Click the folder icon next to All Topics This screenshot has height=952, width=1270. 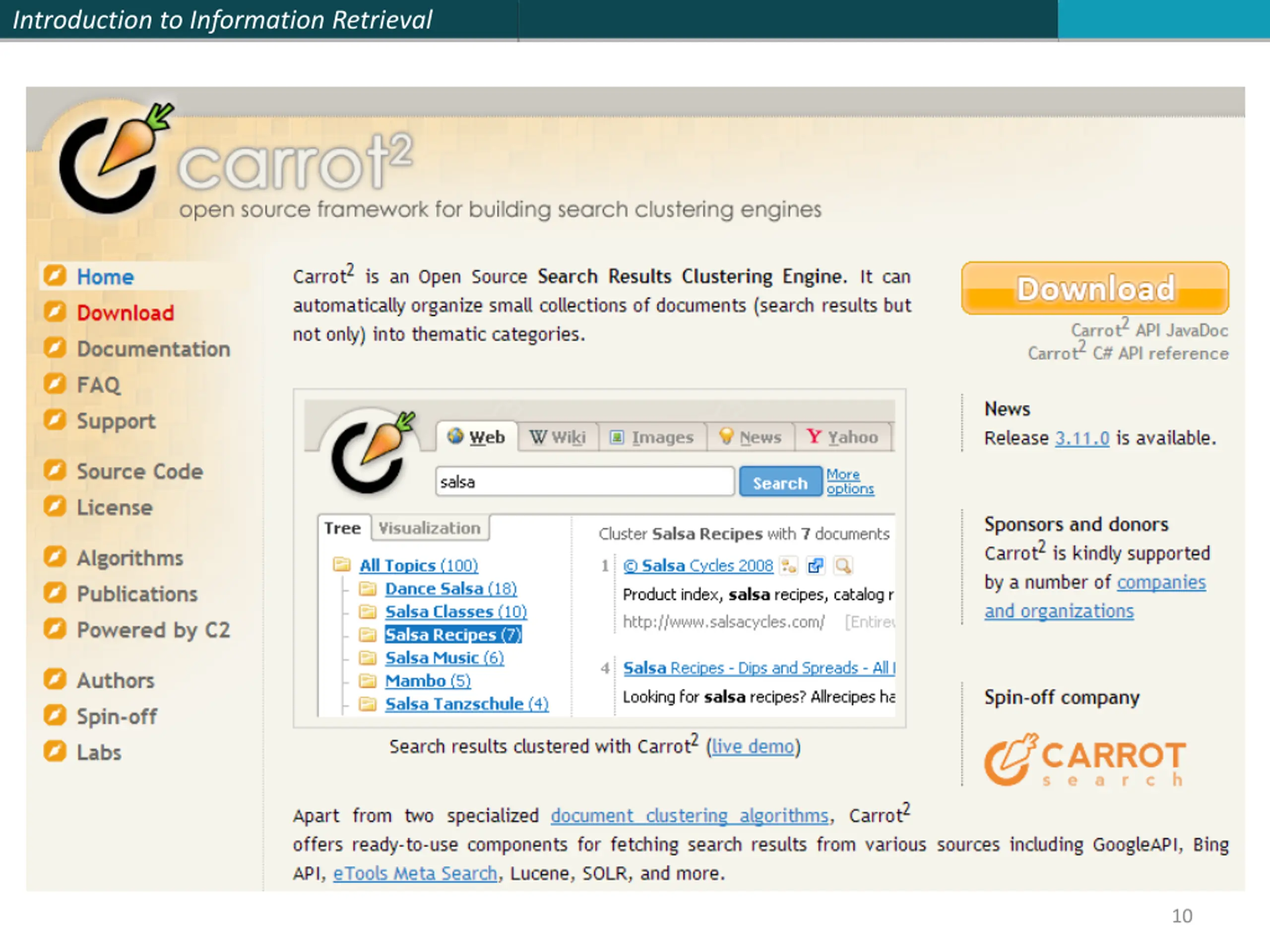tap(342, 565)
